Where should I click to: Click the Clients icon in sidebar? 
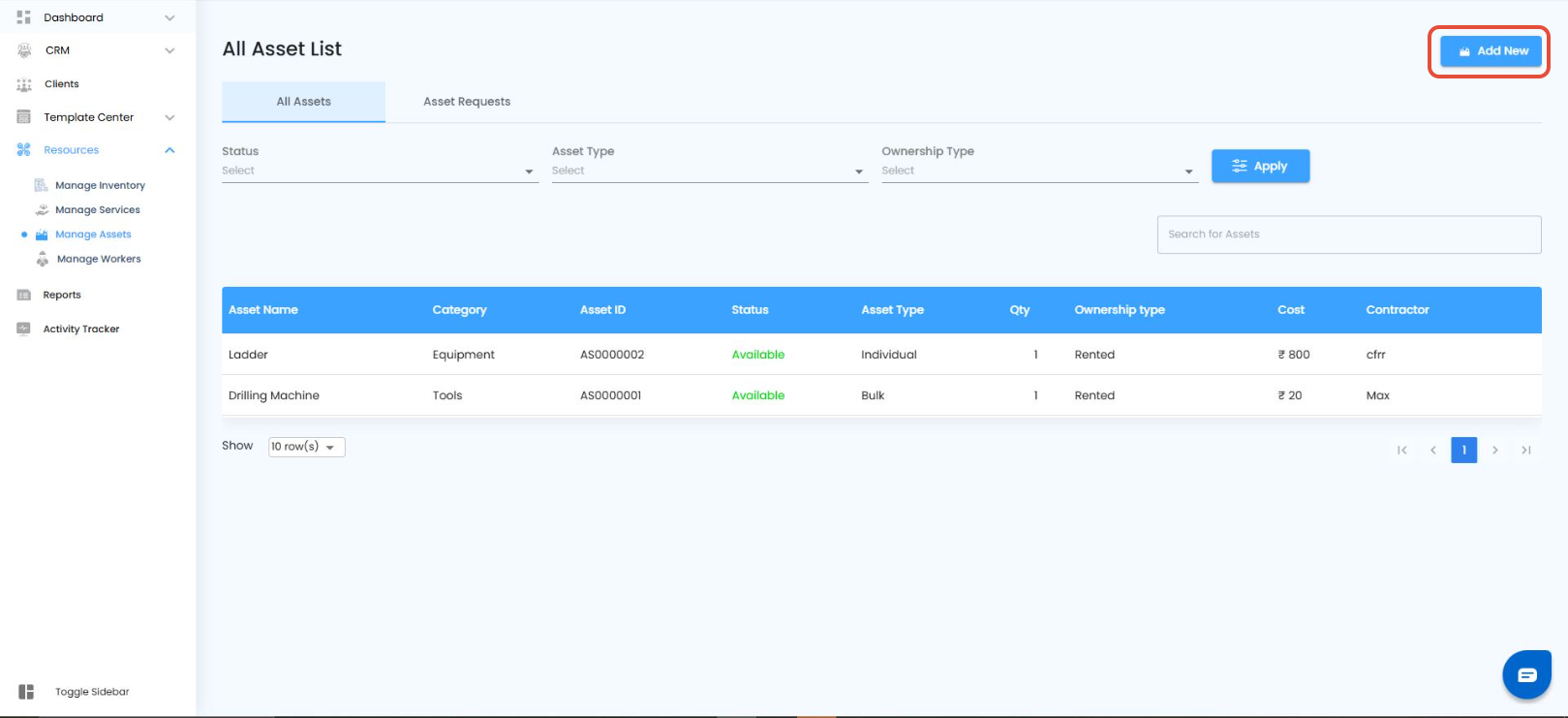pos(24,84)
